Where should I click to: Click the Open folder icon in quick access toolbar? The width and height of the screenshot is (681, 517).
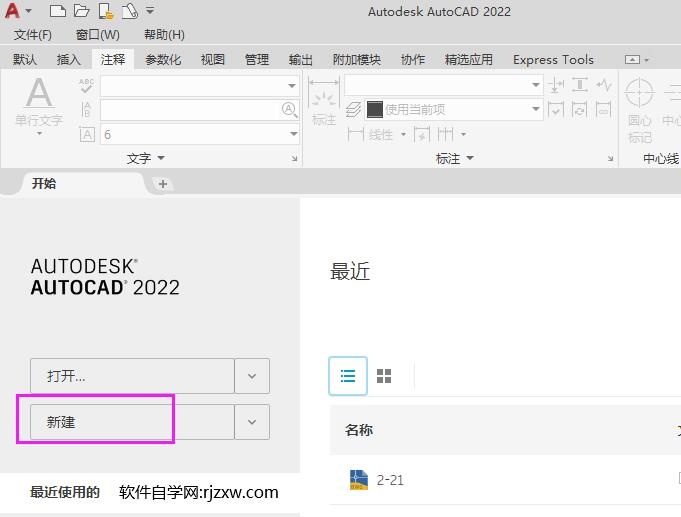point(81,10)
